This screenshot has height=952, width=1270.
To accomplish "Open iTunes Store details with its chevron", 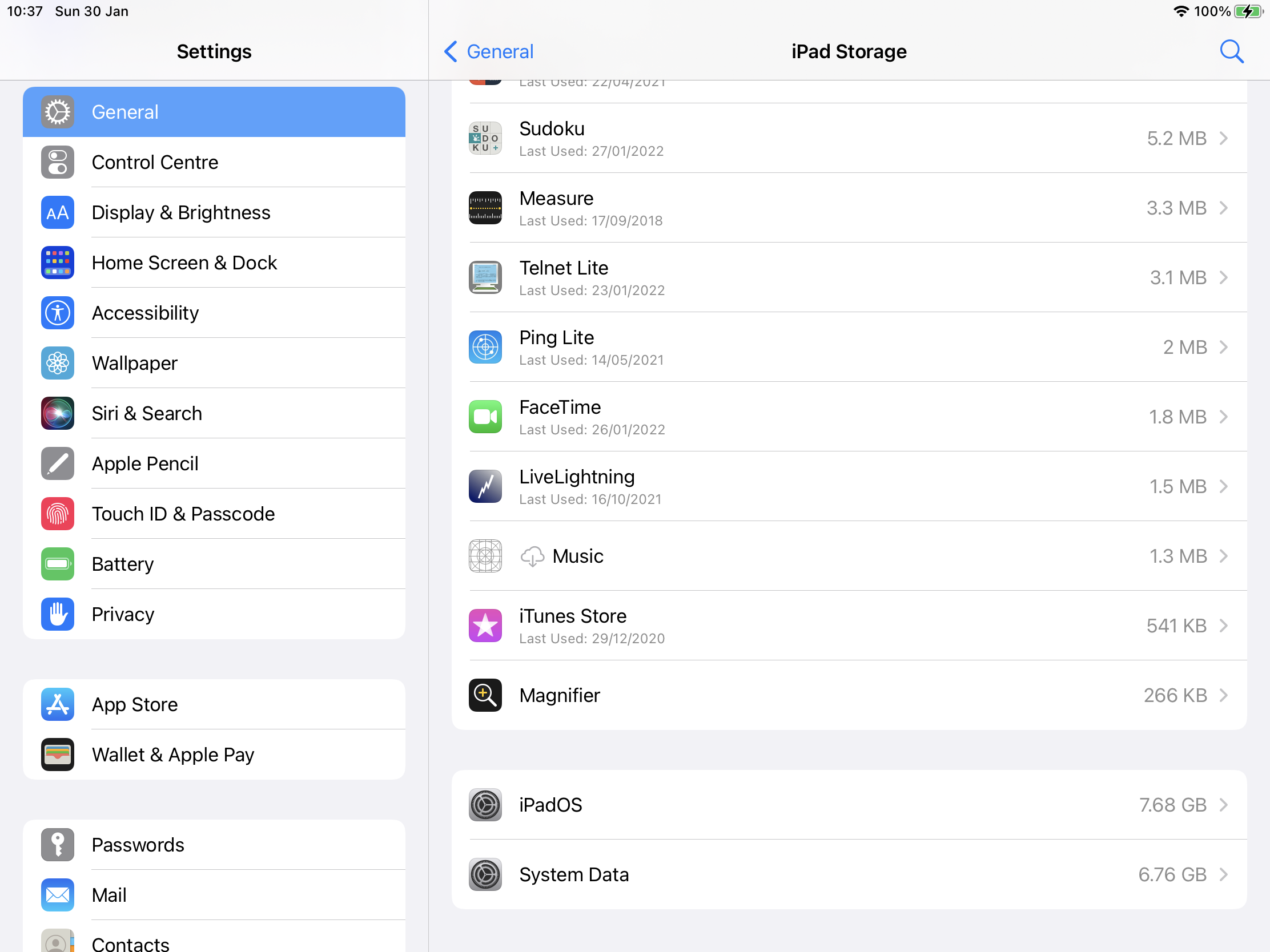I will pyautogui.click(x=1224, y=626).
